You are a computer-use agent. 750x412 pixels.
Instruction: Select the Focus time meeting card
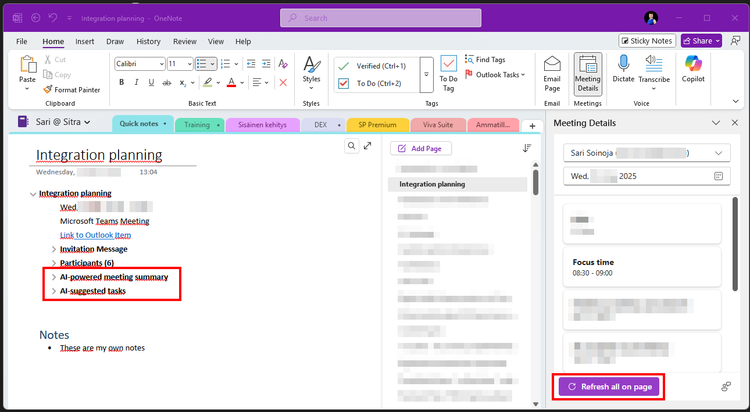(x=641, y=267)
